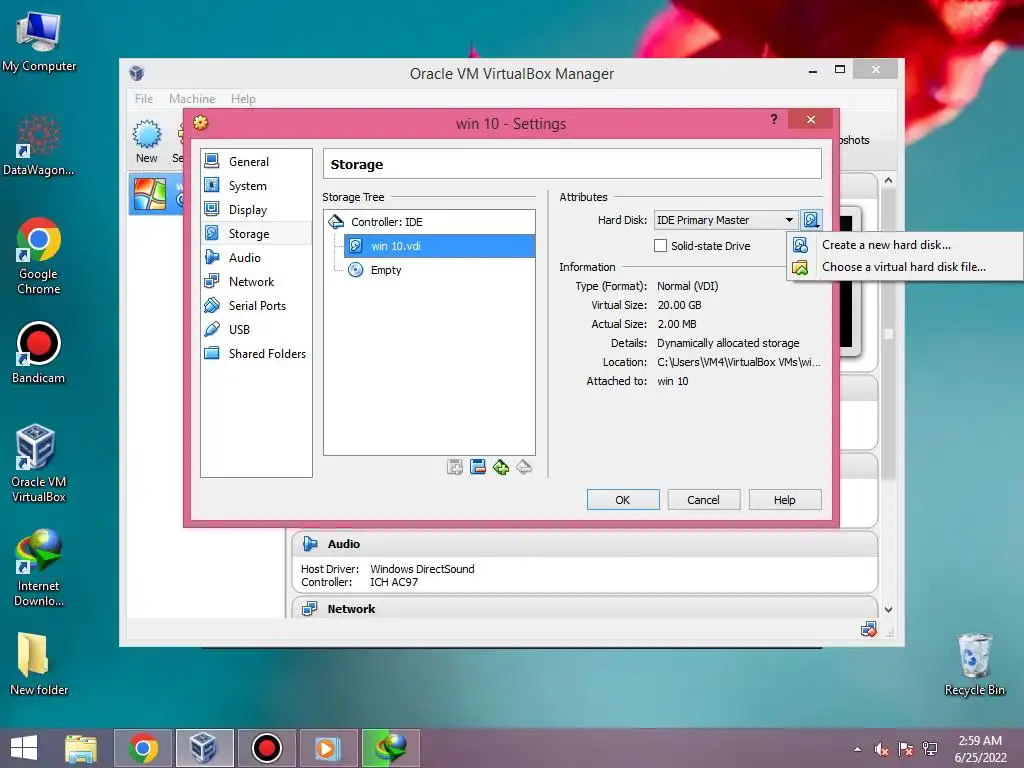Show hidden tray icons arrow

(x=857, y=749)
